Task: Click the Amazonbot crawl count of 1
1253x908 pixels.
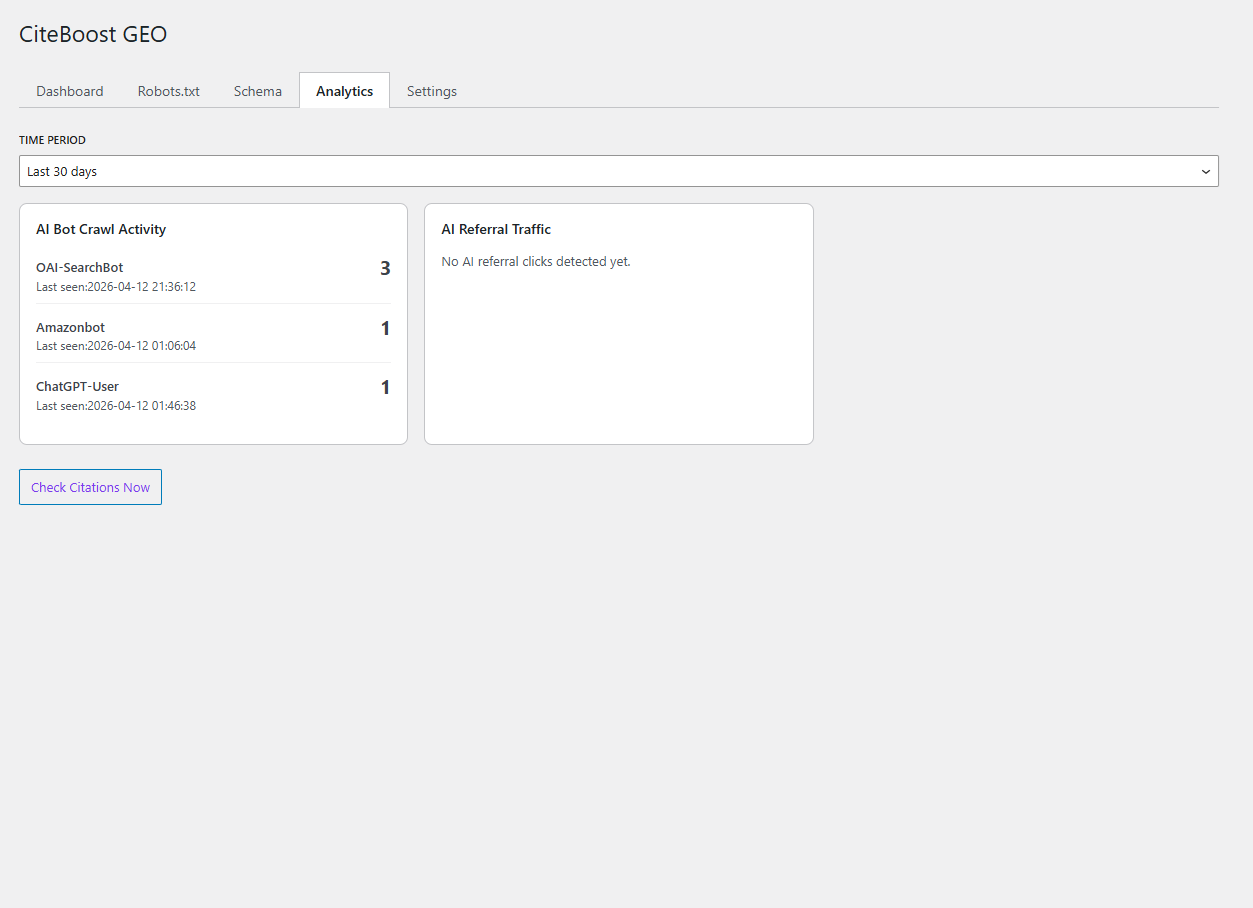Action: (385, 327)
